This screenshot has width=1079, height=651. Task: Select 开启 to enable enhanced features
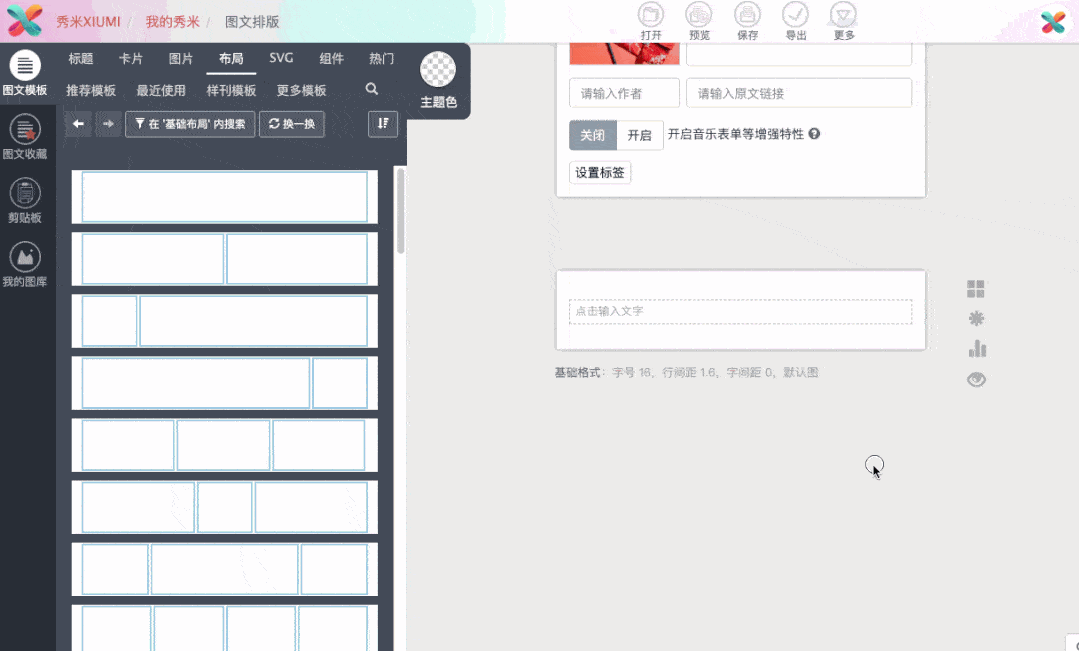tap(640, 135)
